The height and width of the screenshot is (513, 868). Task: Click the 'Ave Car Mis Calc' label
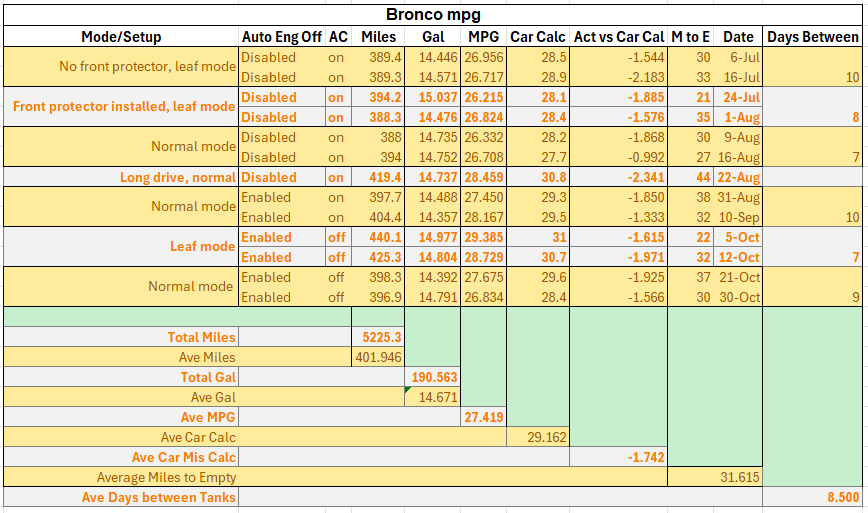click(x=121, y=457)
